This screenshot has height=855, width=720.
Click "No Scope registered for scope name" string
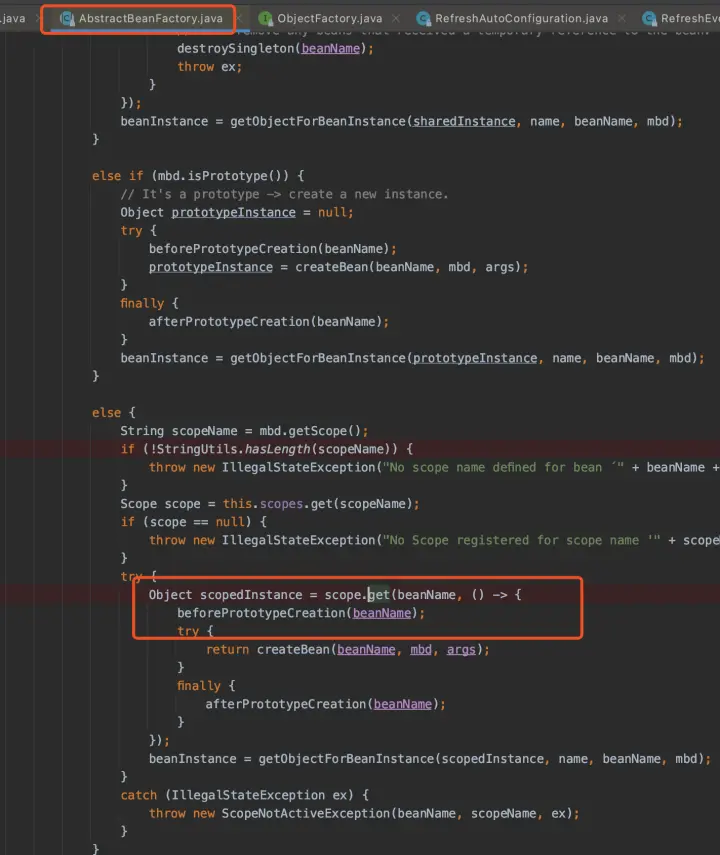(x=521, y=540)
